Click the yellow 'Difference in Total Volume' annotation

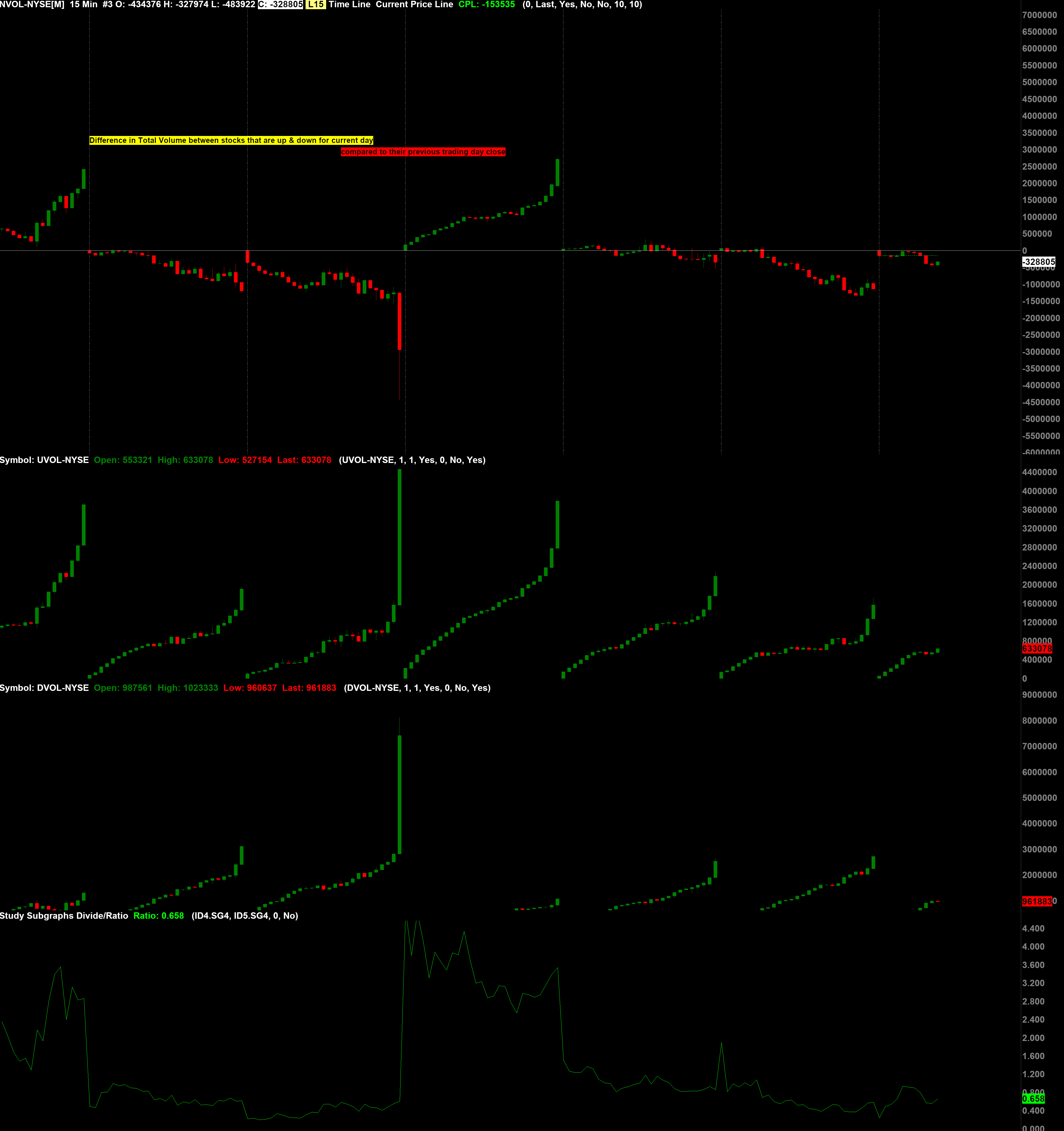[231, 140]
